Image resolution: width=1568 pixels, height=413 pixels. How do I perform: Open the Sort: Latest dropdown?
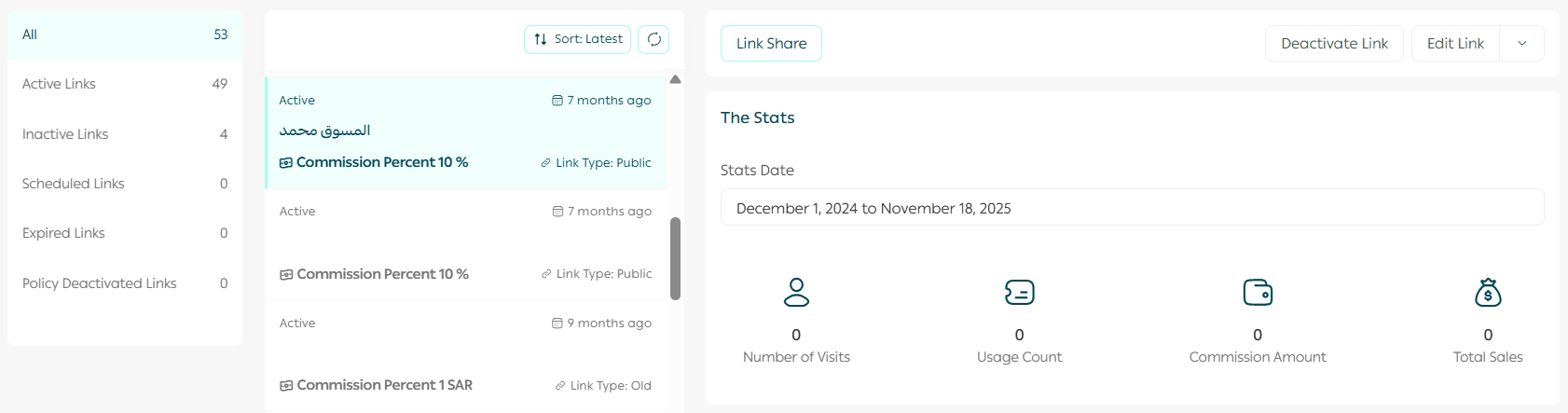coord(578,39)
